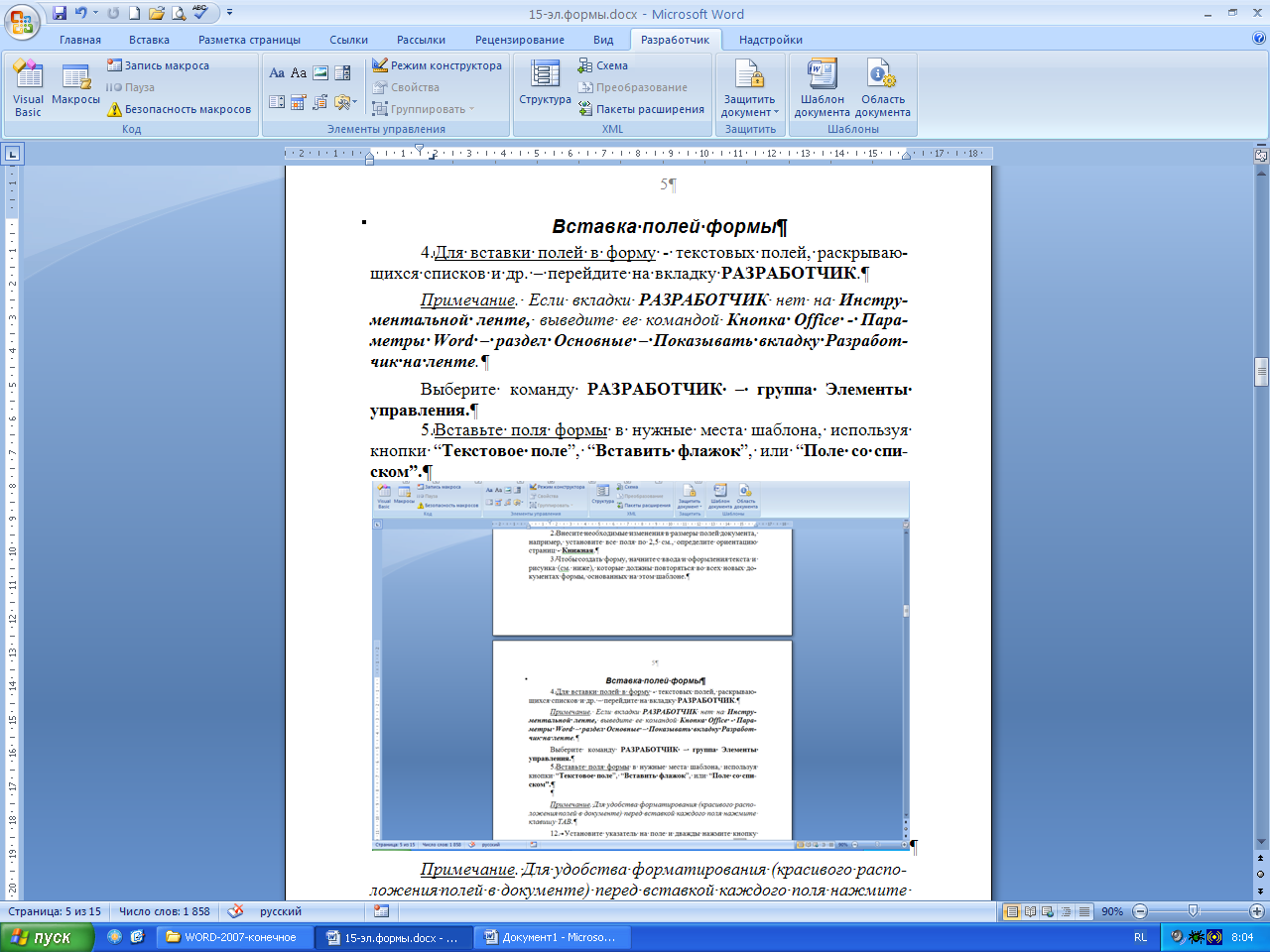Screen dimensions: 1270x952
Task: Open Структура XML pane
Action: tap(545, 84)
